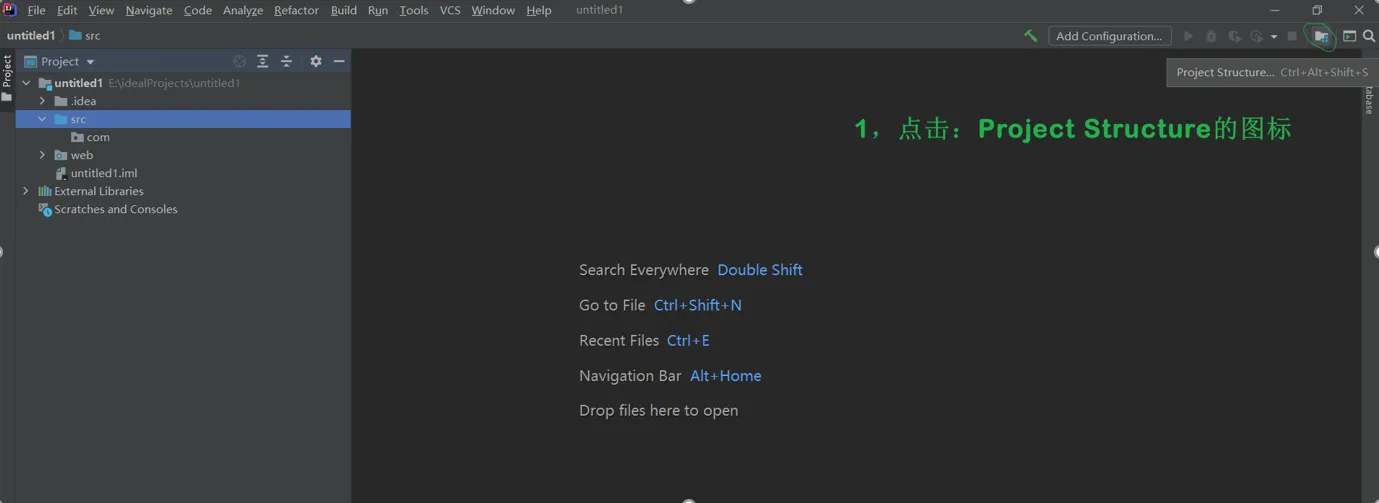This screenshot has height=503, width=1379.
Task: Open the Edit menu
Action: [67, 10]
